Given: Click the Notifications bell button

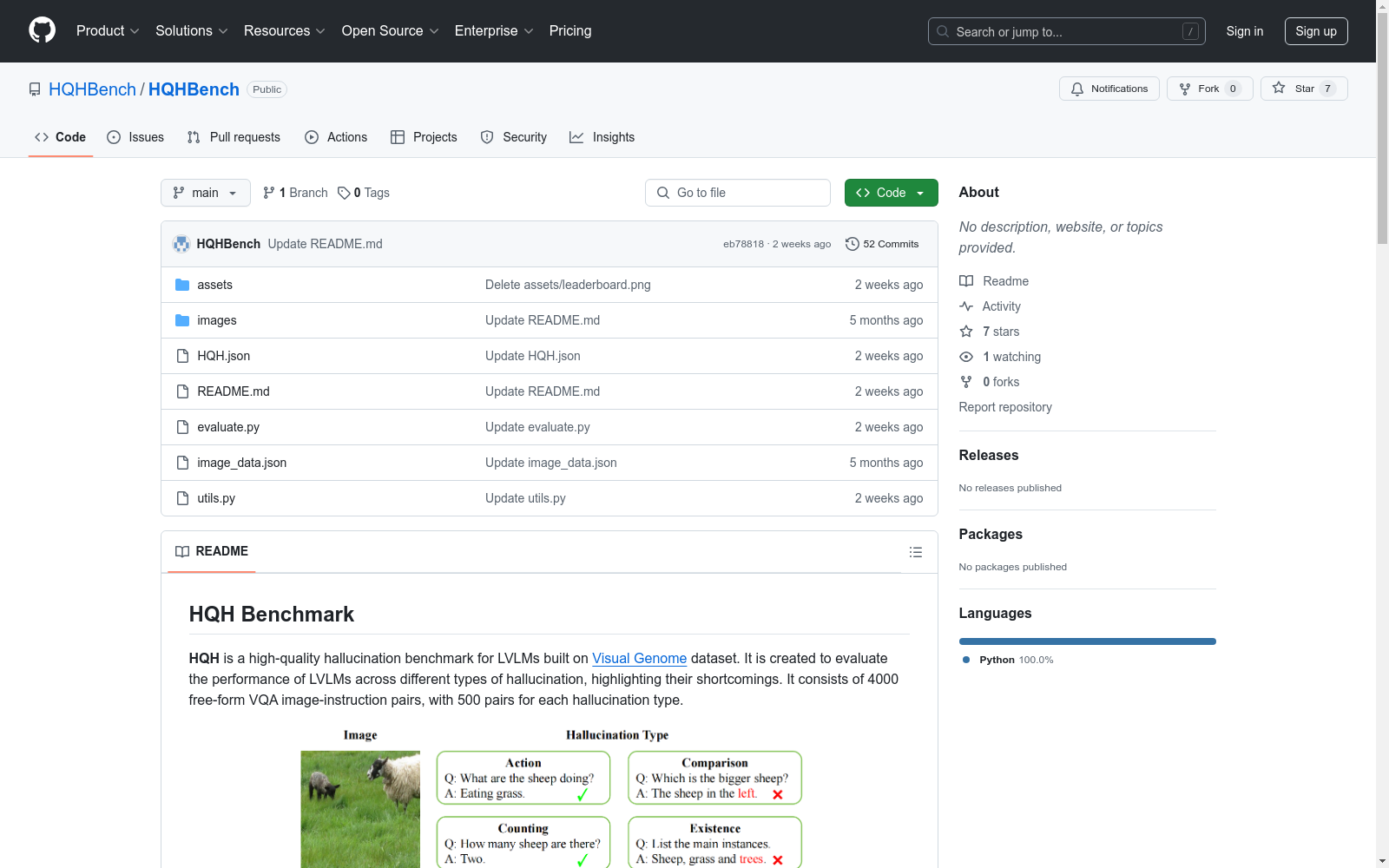Looking at the screenshot, I should click(x=1109, y=89).
